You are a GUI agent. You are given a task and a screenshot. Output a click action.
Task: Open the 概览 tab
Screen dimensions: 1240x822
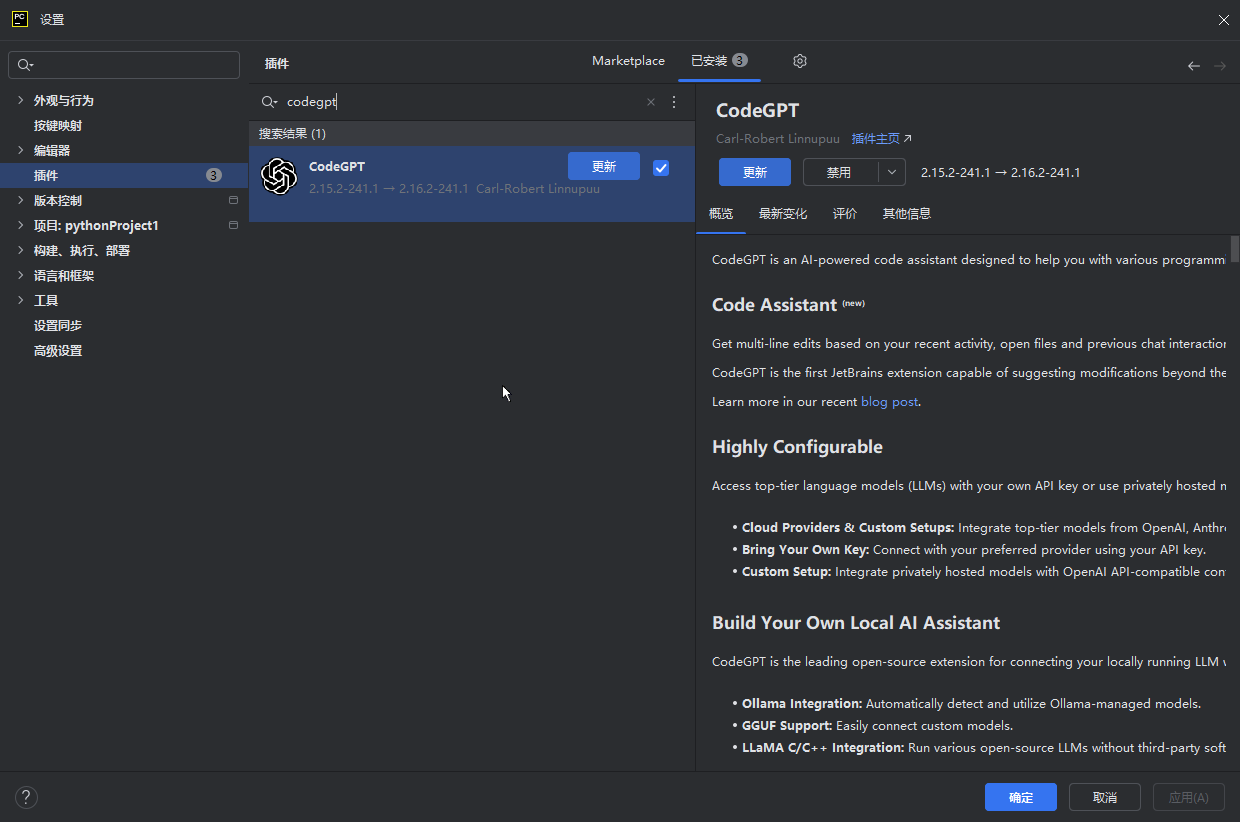(x=721, y=213)
